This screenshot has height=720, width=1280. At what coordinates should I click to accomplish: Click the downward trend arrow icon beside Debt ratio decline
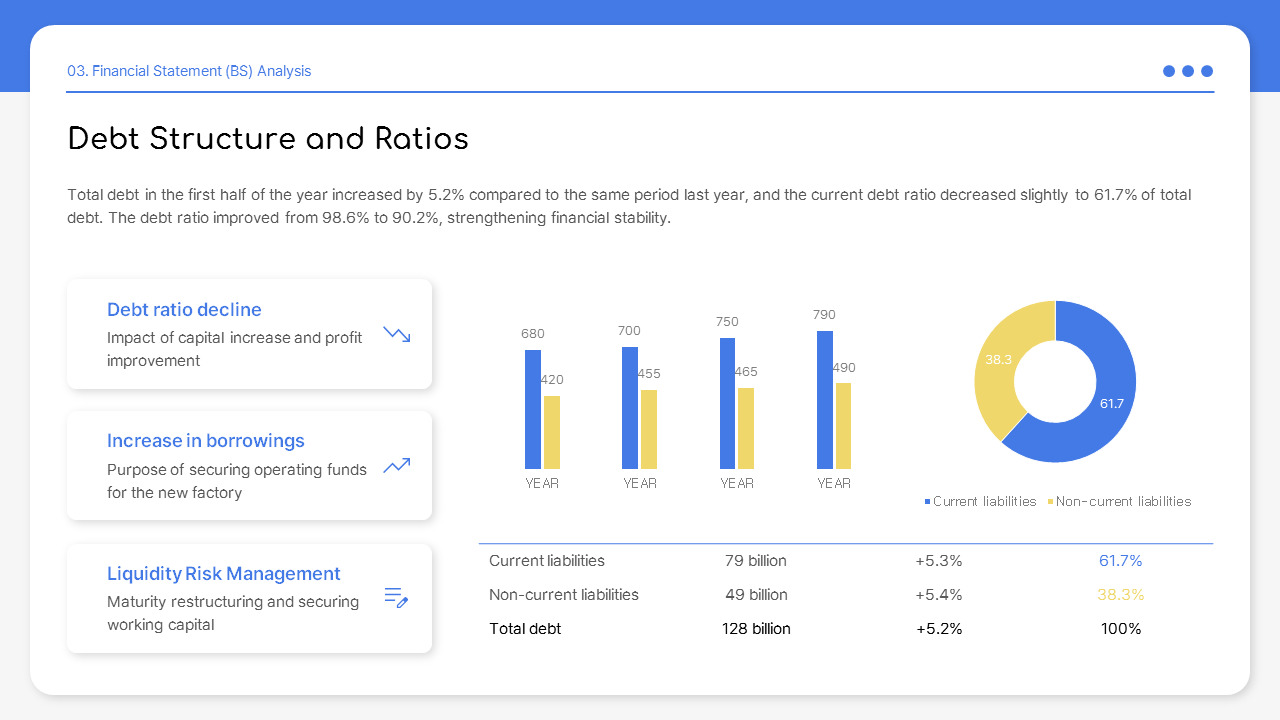pyautogui.click(x=396, y=334)
